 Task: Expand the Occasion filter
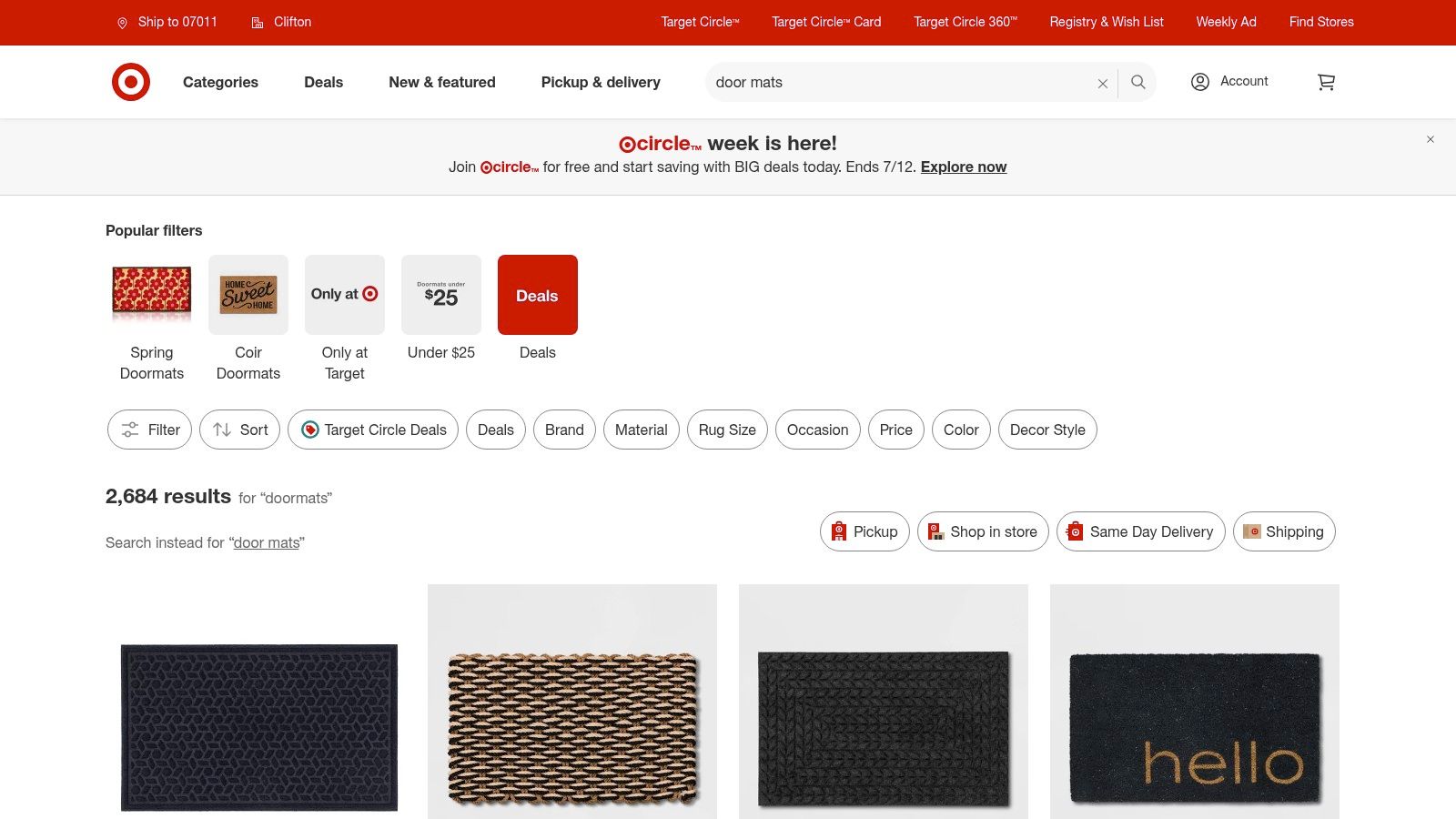pos(818,430)
